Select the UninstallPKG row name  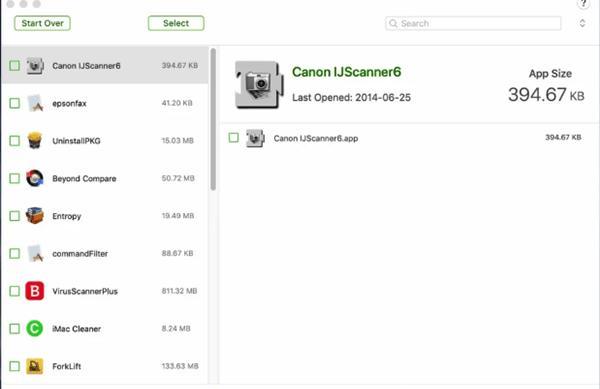click(x=76, y=141)
